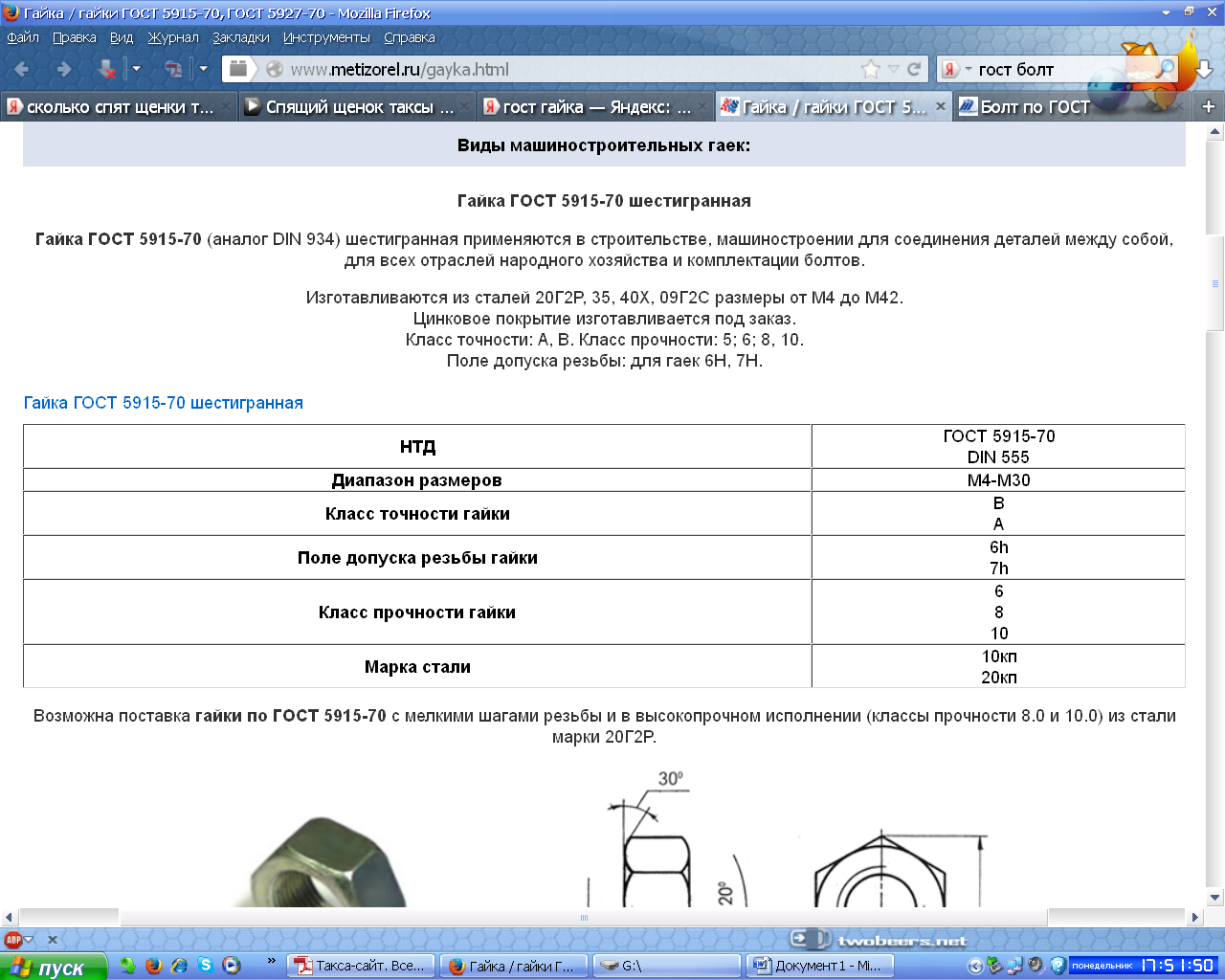Launch Firefox from quick launch bar
The height and width of the screenshot is (980, 1225).
[x=153, y=966]
